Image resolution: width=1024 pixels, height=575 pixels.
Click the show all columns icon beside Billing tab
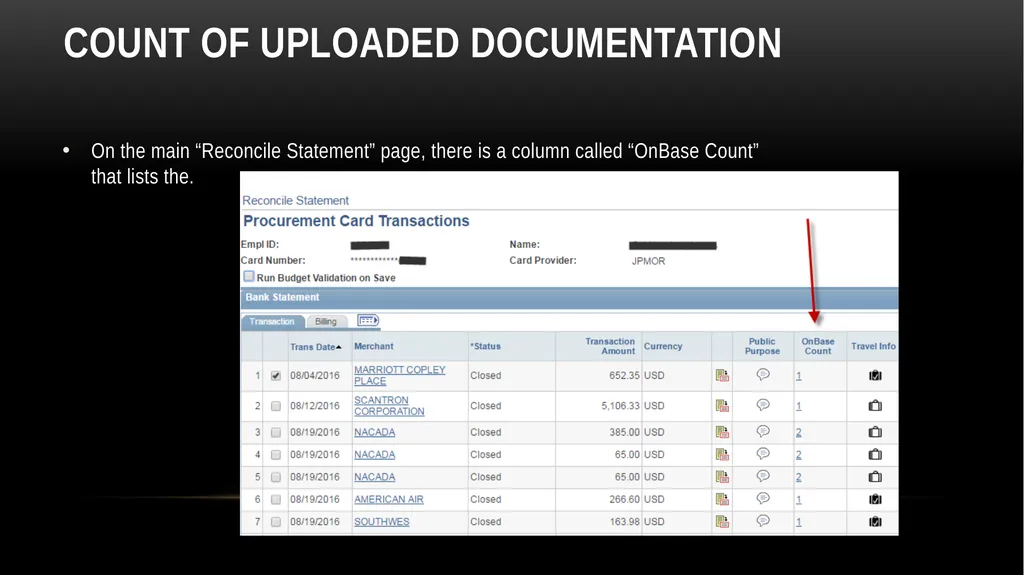(368, 320)
